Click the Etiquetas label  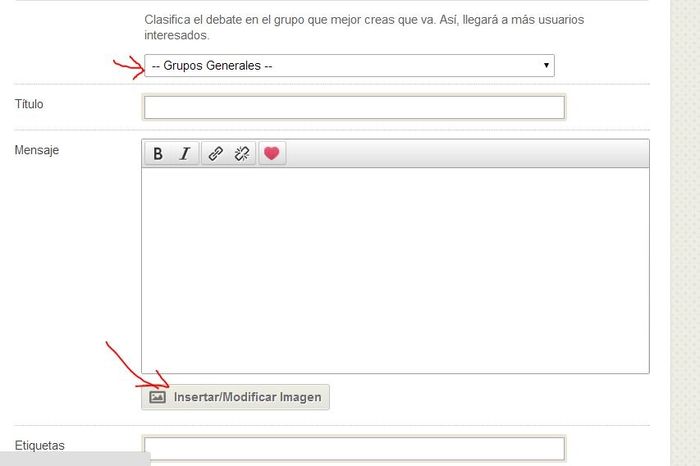pyautogui.click(x=41, y=445)
